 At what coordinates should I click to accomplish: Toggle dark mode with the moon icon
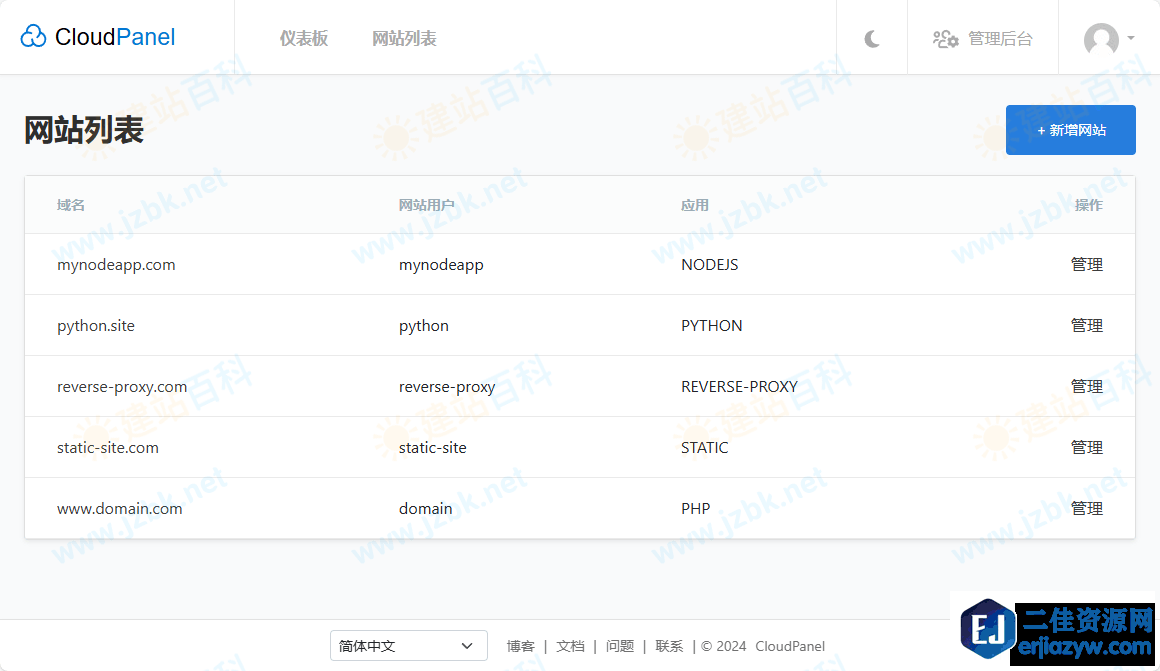coord(871,38)
